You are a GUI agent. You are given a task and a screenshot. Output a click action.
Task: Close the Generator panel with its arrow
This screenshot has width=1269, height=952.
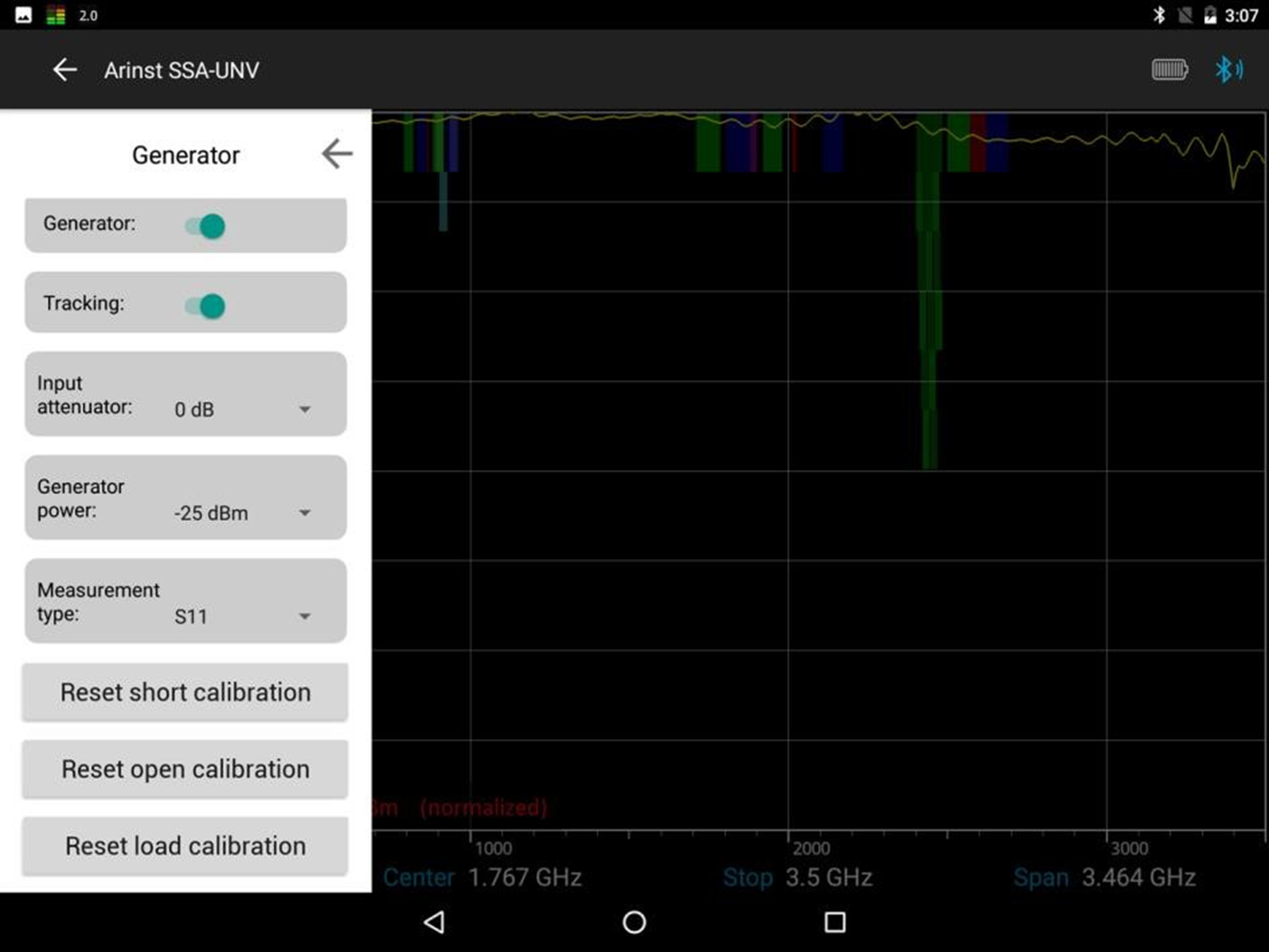click(337, 154)
